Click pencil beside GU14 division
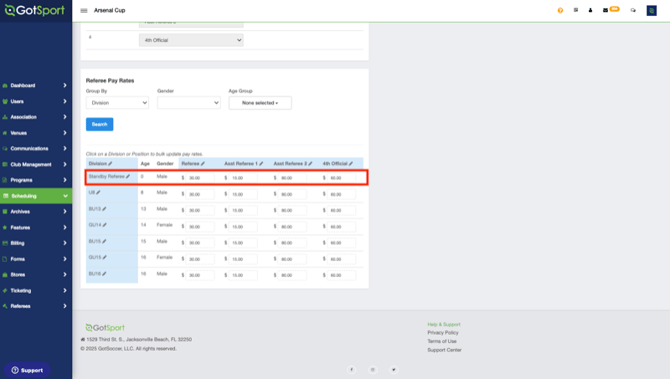670x379 pixels. [x=104, y=225]
